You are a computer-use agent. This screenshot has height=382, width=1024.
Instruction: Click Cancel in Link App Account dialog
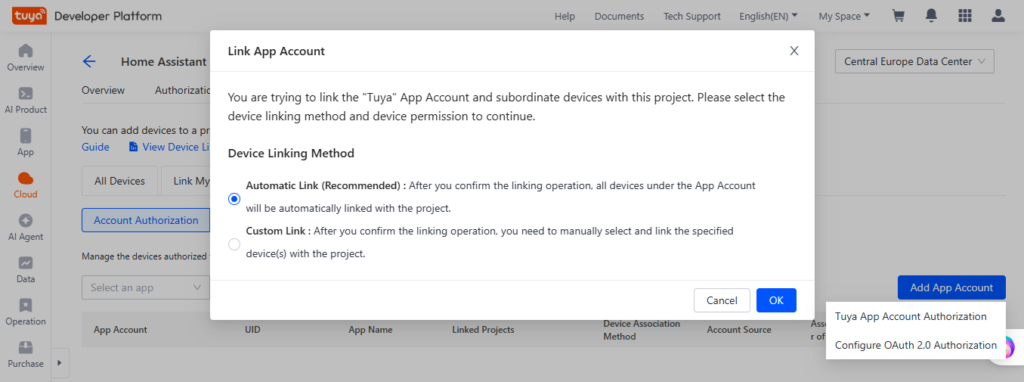(722, 300)
